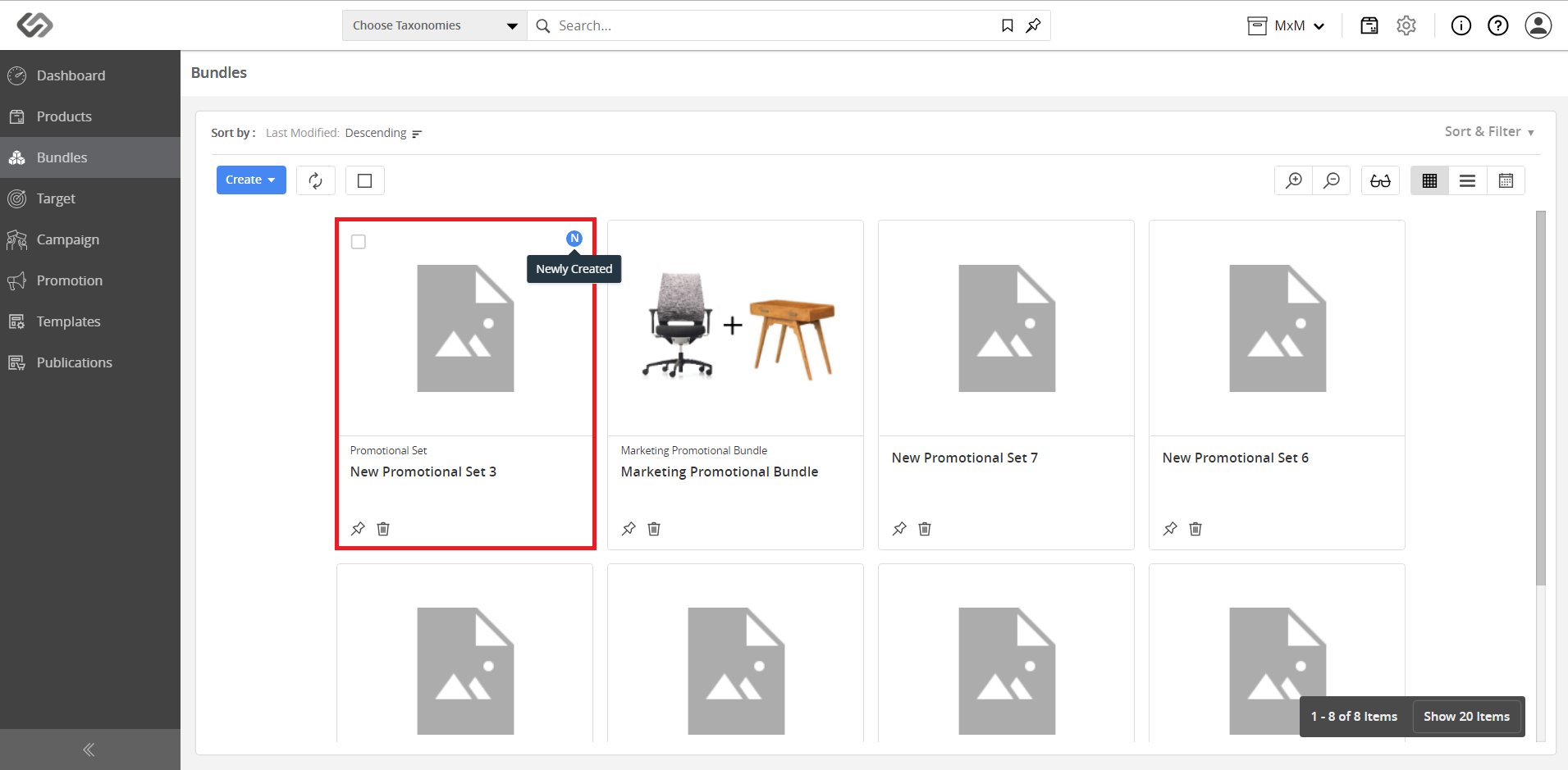Open the Choose Taxonomies dropdown
The width and height of the screenshot is (1568, 770).
435,25
